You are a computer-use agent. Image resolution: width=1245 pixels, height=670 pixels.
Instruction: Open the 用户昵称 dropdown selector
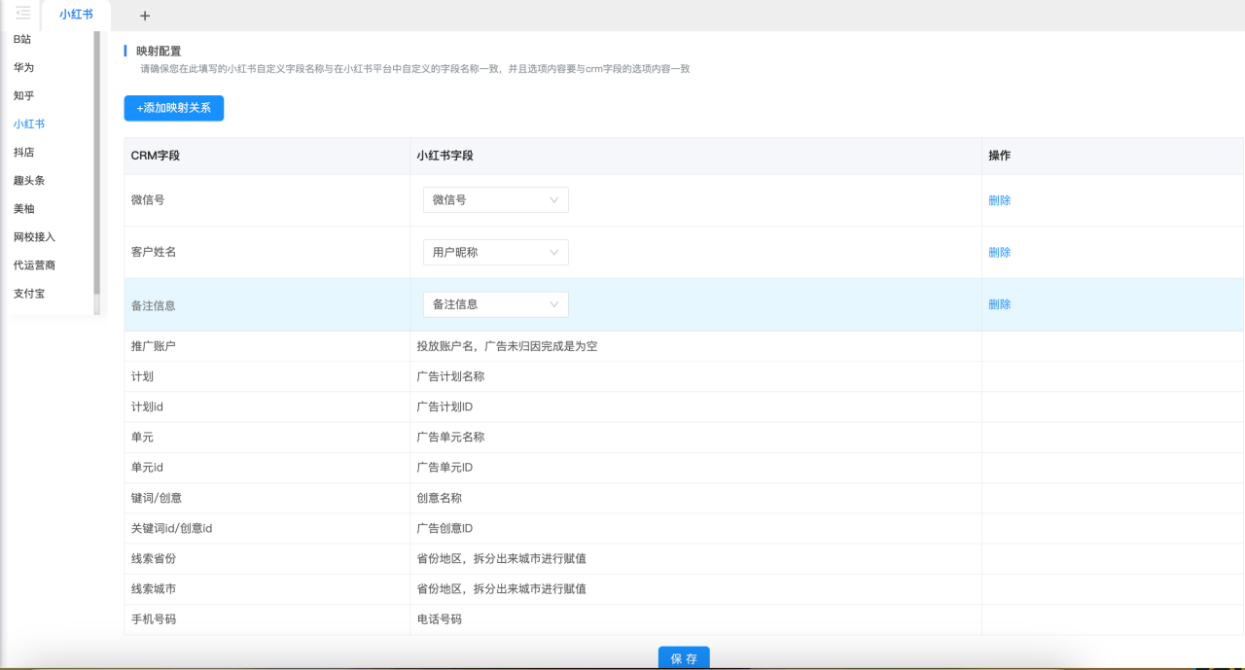(x=495, y=252)
